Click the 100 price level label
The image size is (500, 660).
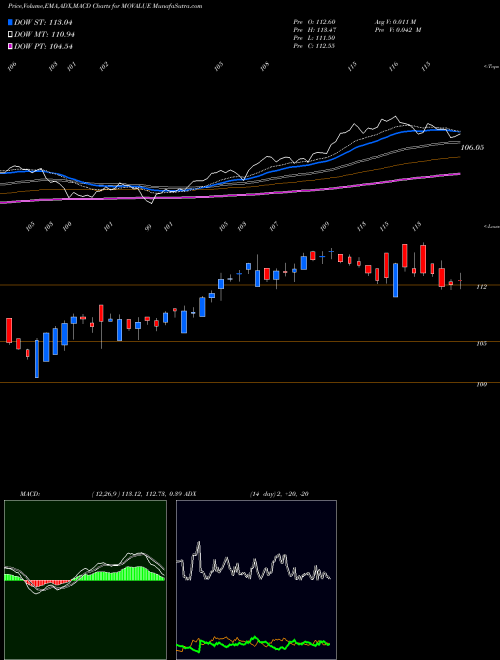tap(481, 385)
